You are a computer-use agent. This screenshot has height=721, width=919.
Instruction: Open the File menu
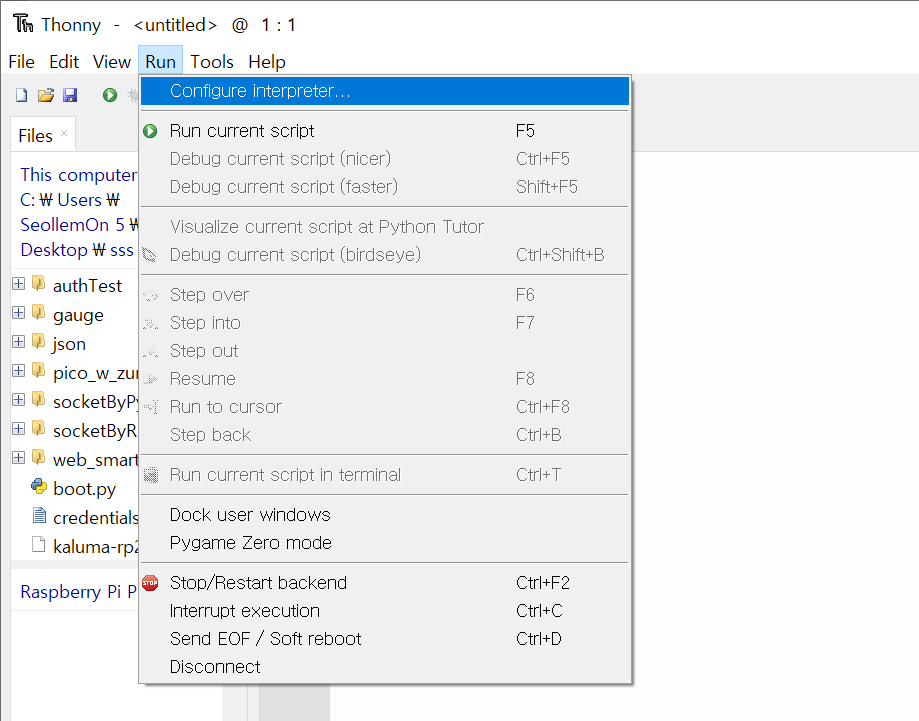(x=22, y=62)
